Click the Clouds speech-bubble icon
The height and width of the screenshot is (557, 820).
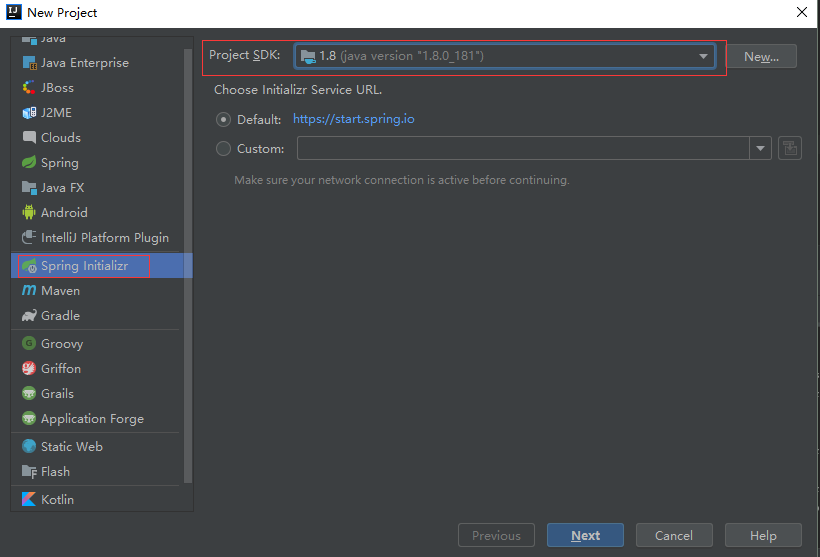pos(29,138)
